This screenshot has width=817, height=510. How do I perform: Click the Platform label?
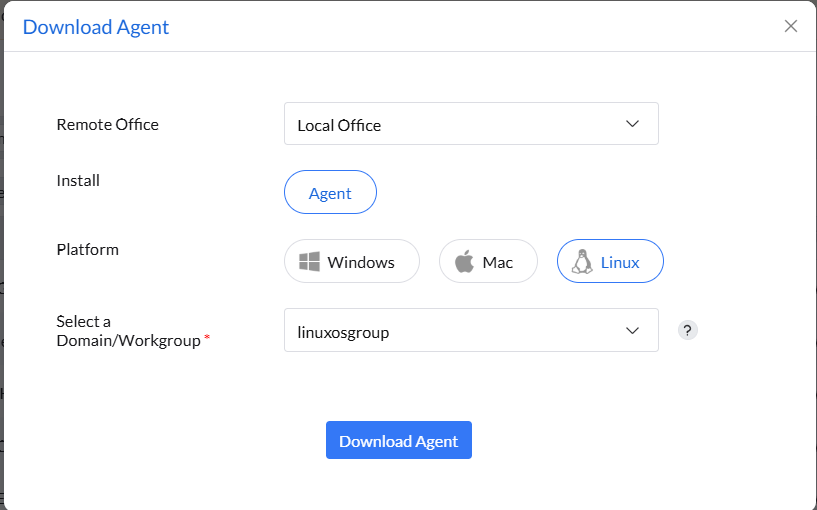pyautogui.click(x=88, y=250)
